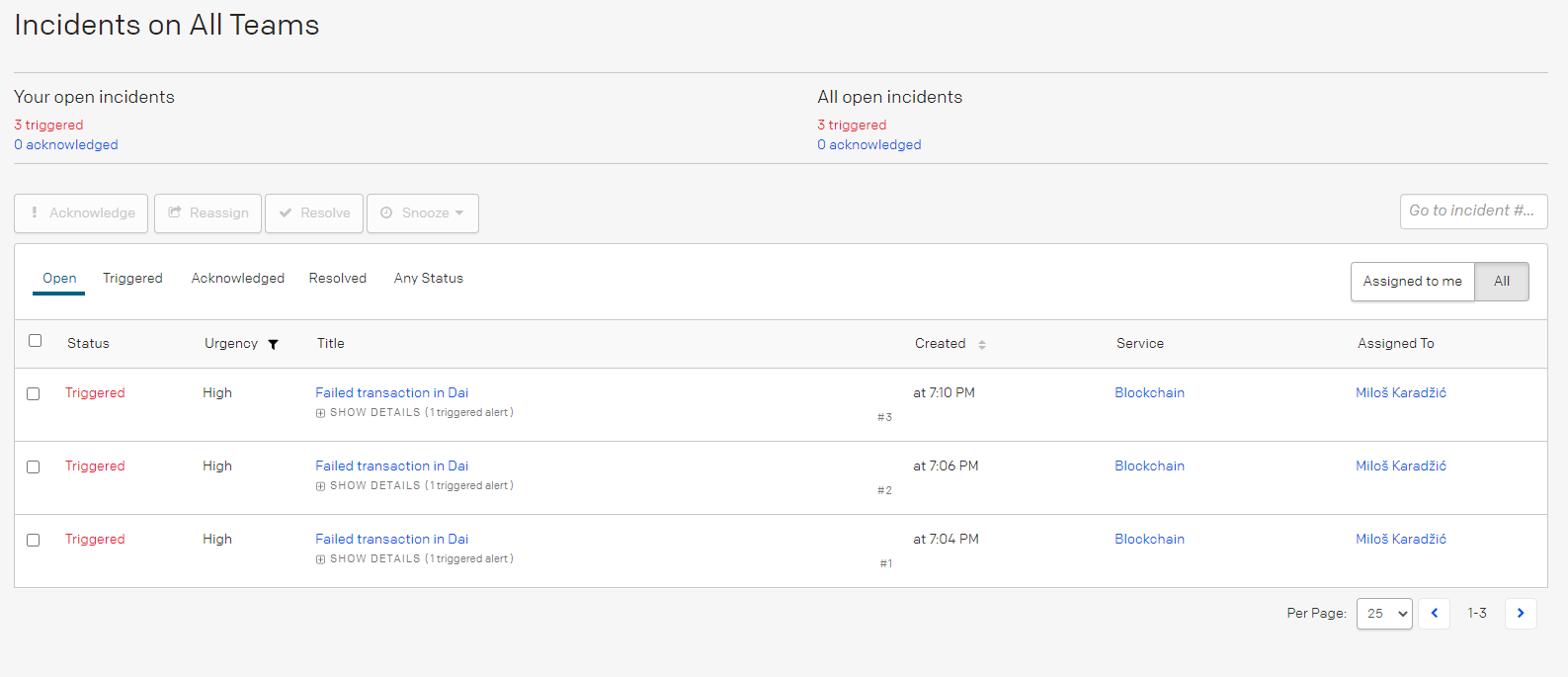Viewport: 1568px width, 677px height.
Task: Click the Go to incident number field
Action: tap(1473, 212)
